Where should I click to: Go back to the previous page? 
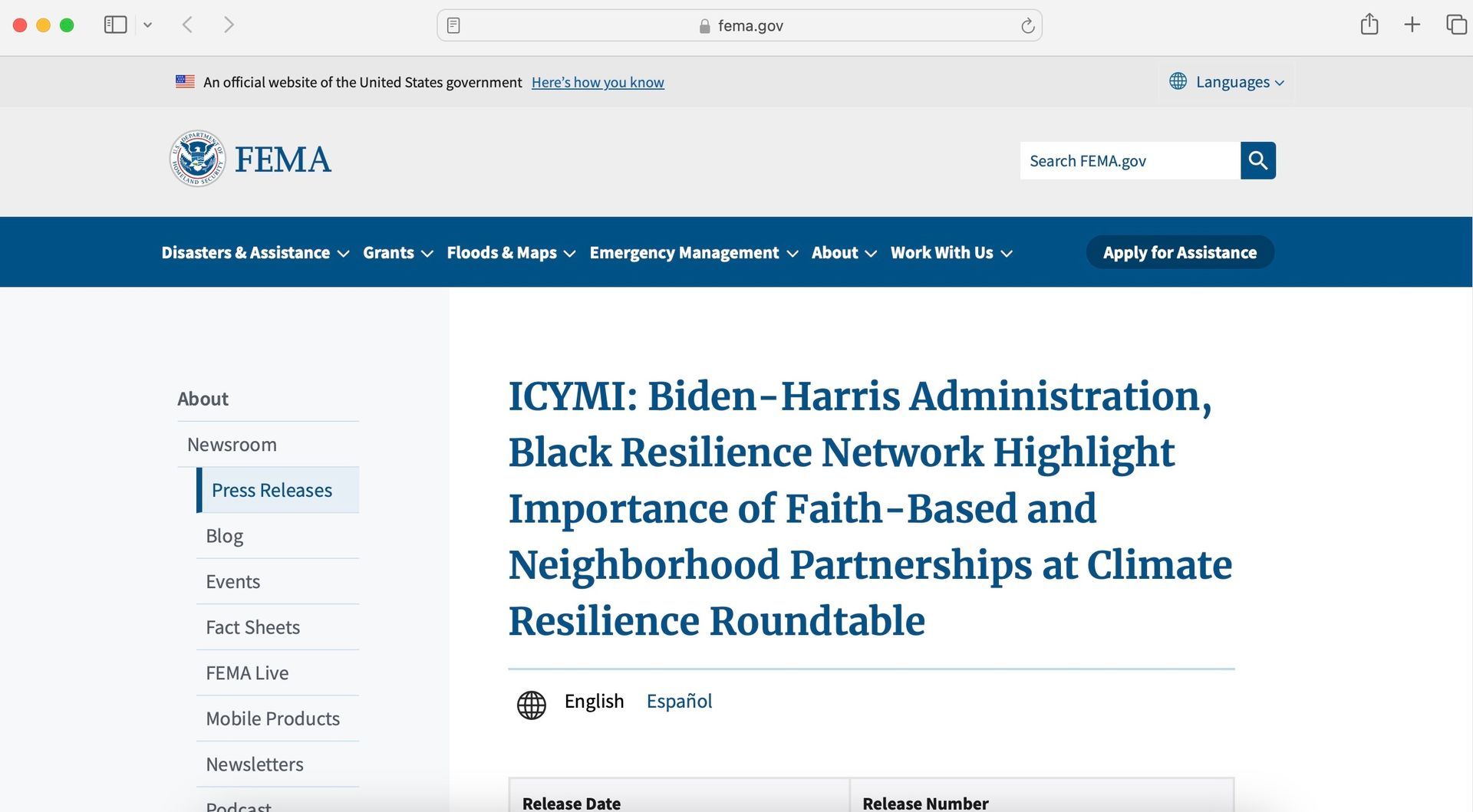(187, 25)
